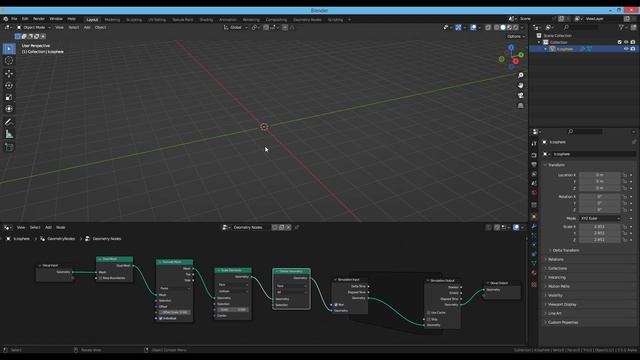Unlink the Geometry Nodes datablock X icon
This screenshot has height=360, width=640.
tap(289, 227)
